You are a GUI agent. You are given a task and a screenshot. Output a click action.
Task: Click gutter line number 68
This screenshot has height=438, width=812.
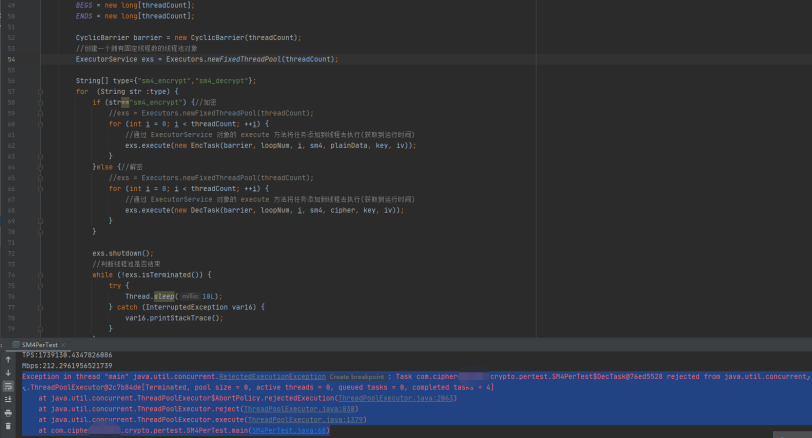pyautogui.click(x=11, y=211)
